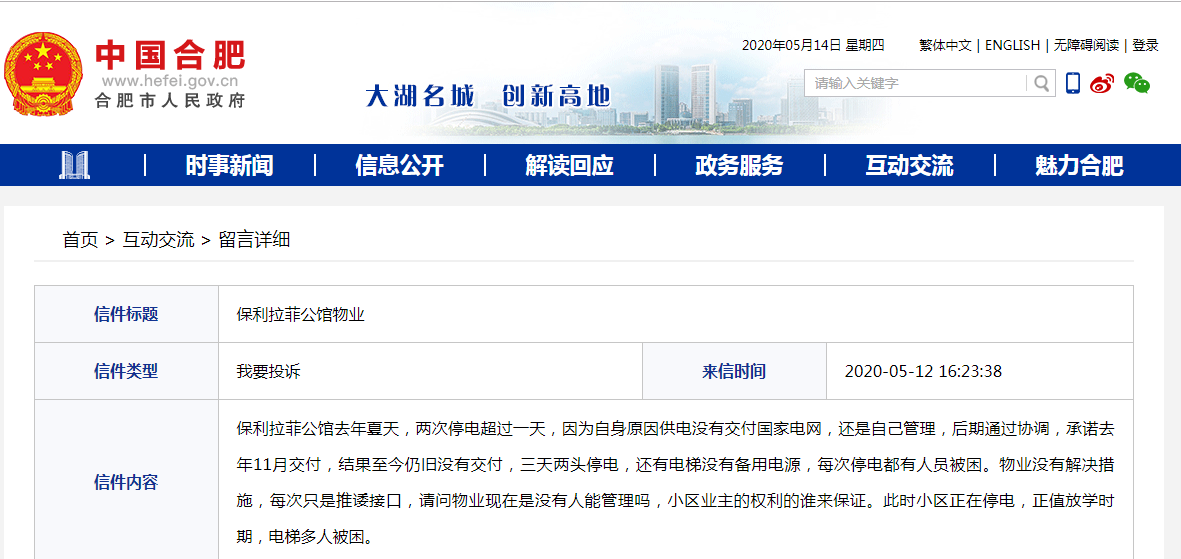This screenshot has height=559, width=1181.
Task: Switch to ENGLISH version
Action: pos(1012,45)
